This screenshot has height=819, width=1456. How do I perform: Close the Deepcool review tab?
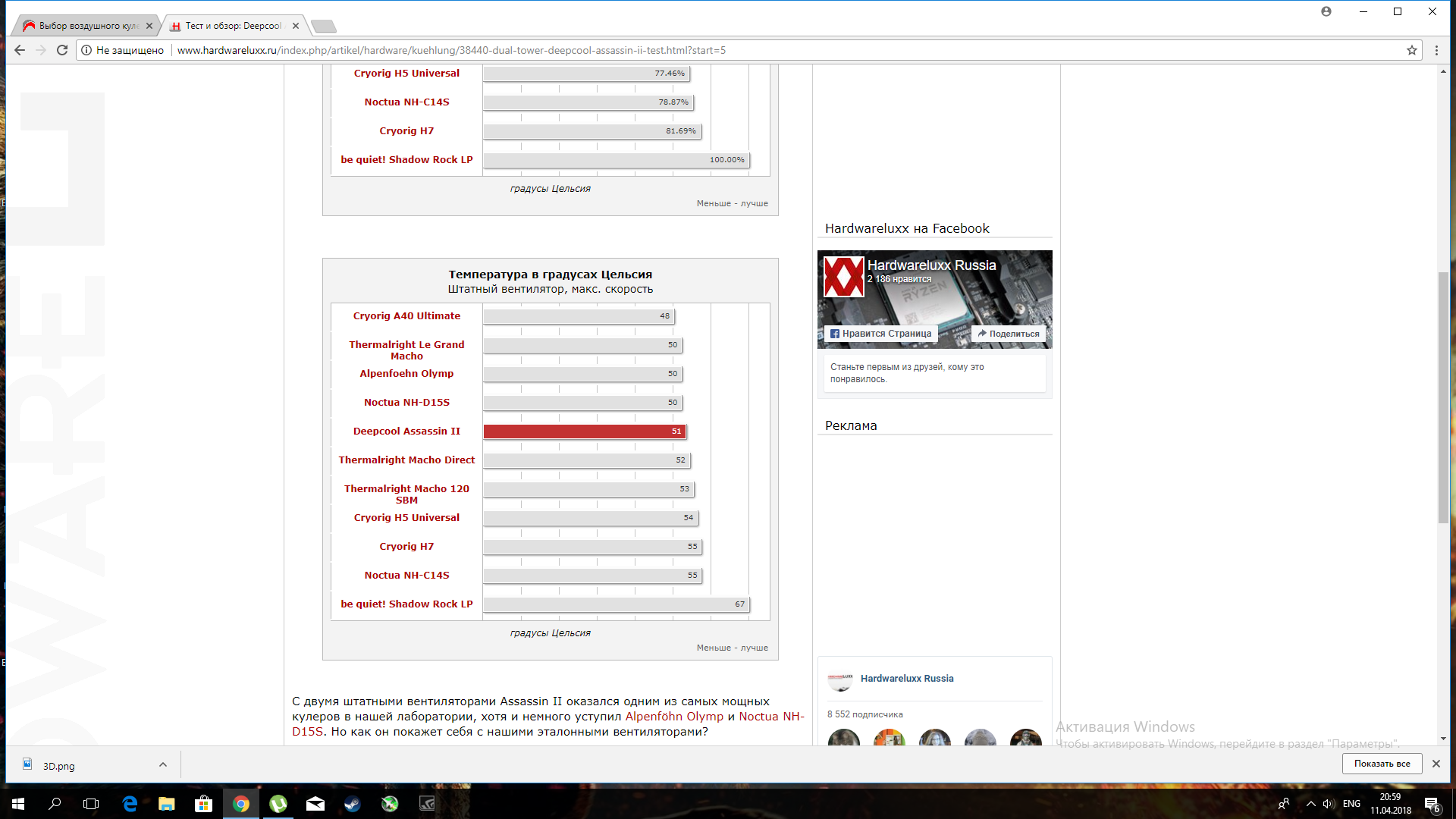[296, 26]
